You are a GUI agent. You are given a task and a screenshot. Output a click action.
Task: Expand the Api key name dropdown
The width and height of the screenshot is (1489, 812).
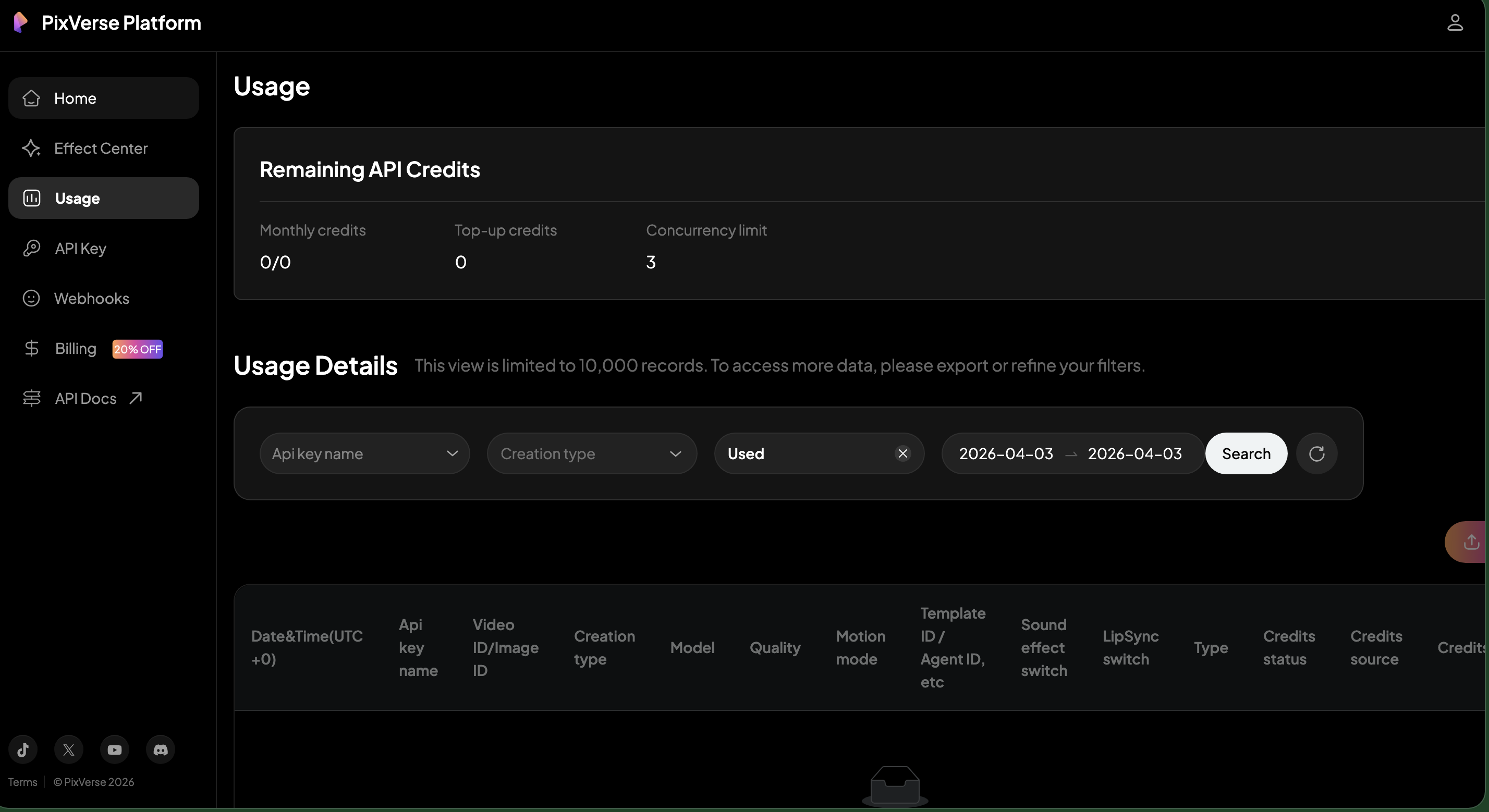pyautogui.click(x=364, y=453)
